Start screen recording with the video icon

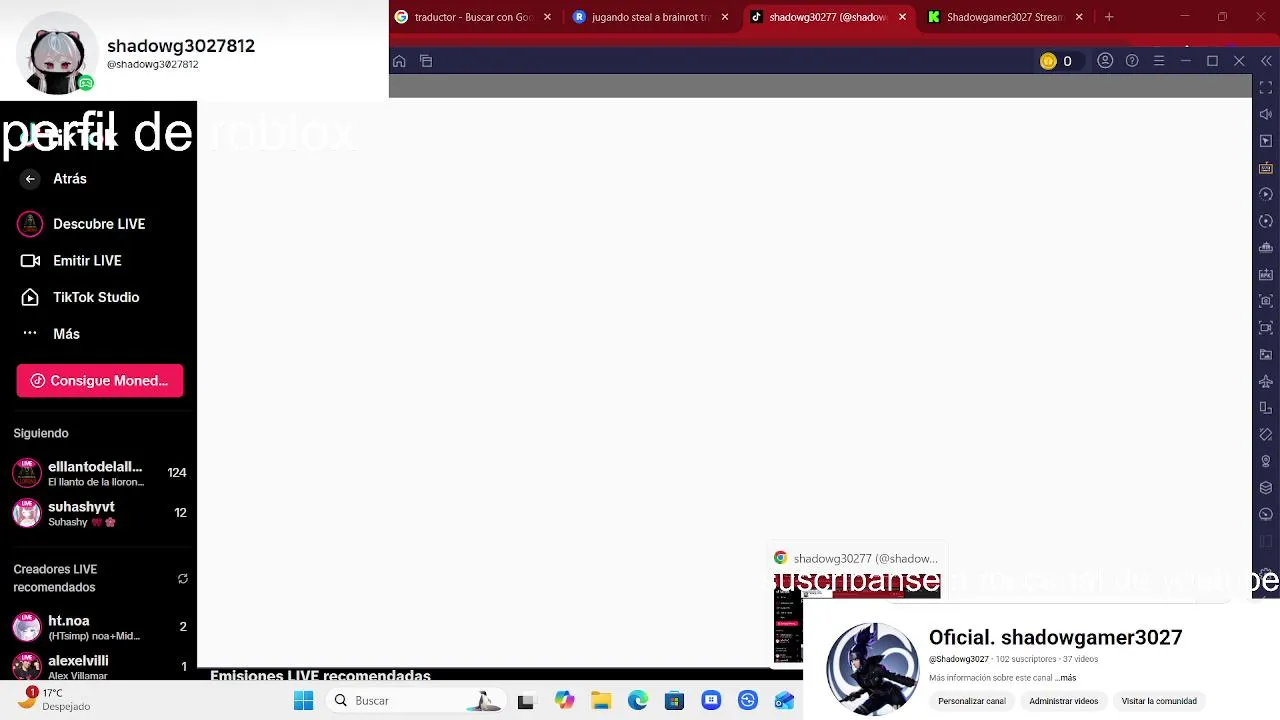[x=1266, y=328]
